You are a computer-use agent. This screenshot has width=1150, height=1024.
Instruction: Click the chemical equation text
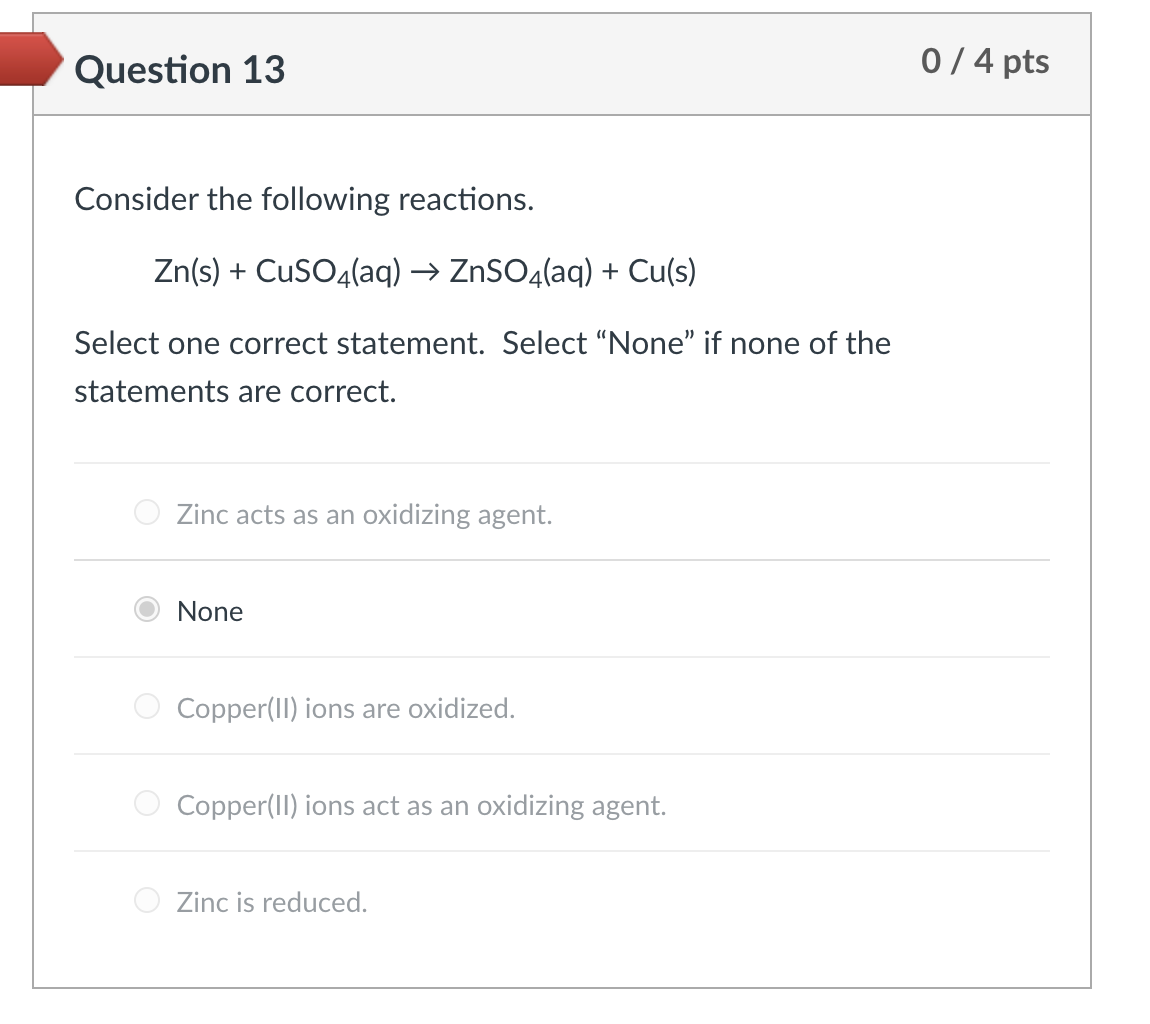pyautogui.click(x=424, y=270)
